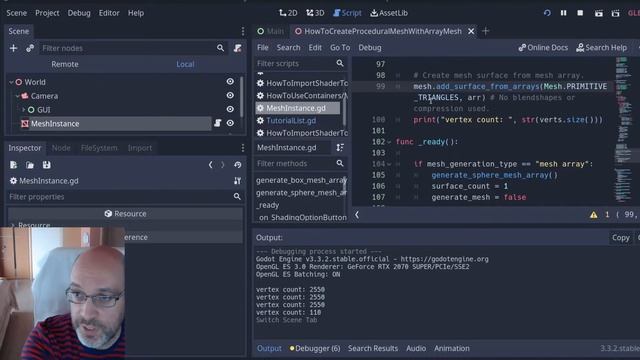Viewport: 640px width, 360px height.
Task: Open the Project menu
Action: 47,13
